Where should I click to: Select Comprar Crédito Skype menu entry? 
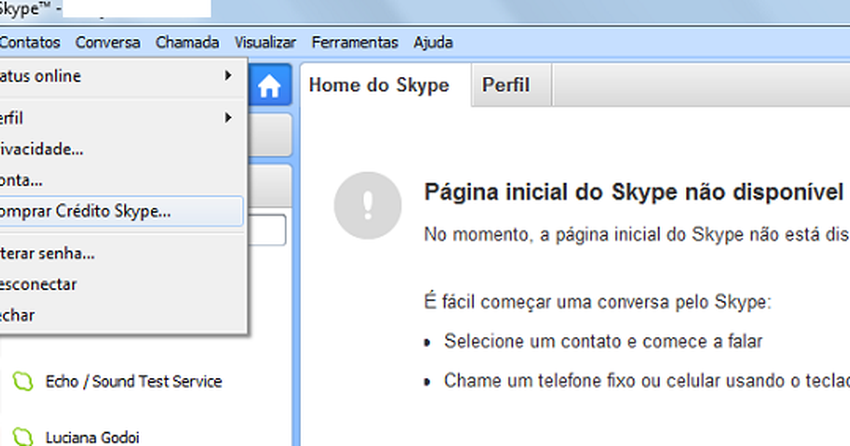[121, 211]
